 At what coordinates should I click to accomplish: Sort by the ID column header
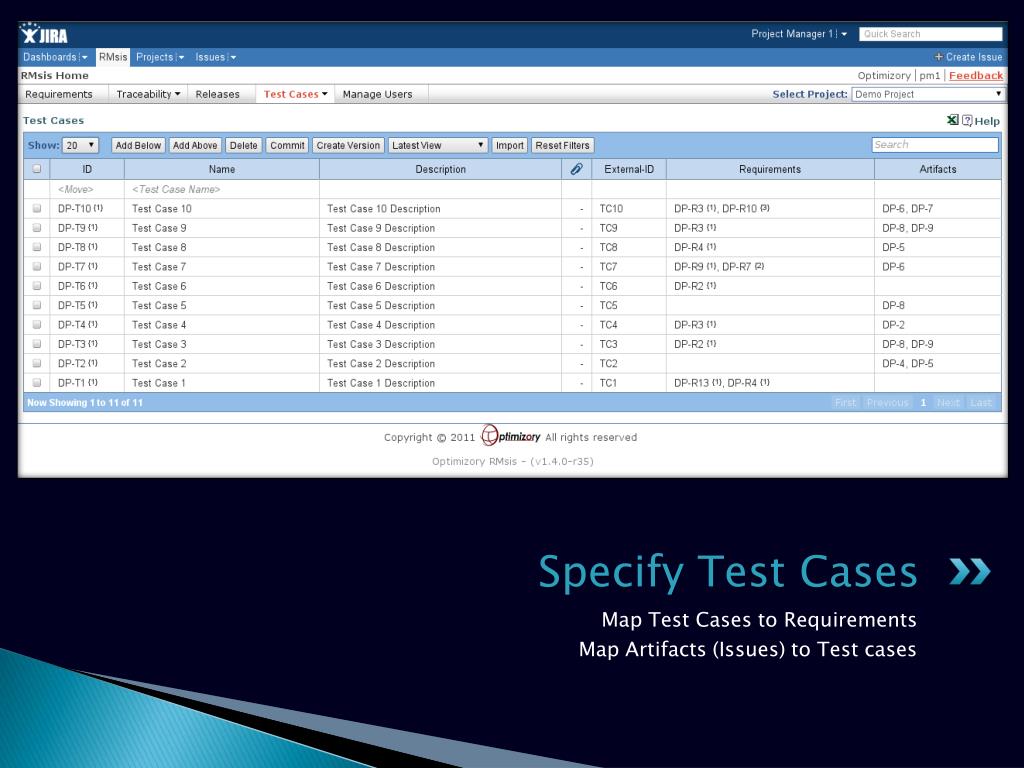(x=87, y=169)
